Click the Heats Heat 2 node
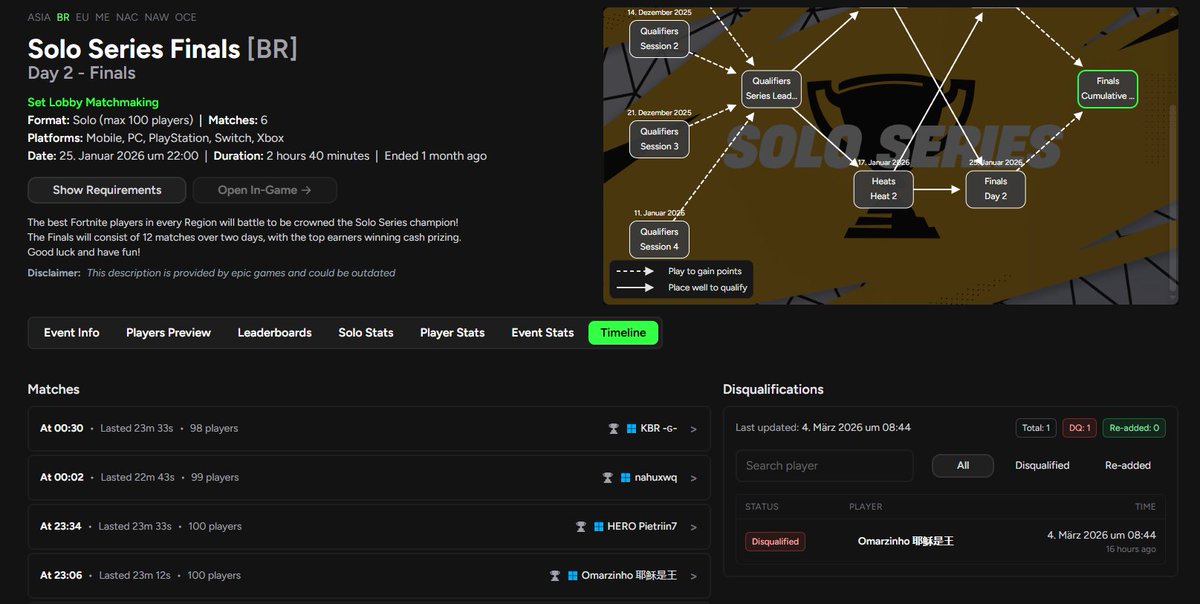The image size is (1200, 604). coord(883,189)
